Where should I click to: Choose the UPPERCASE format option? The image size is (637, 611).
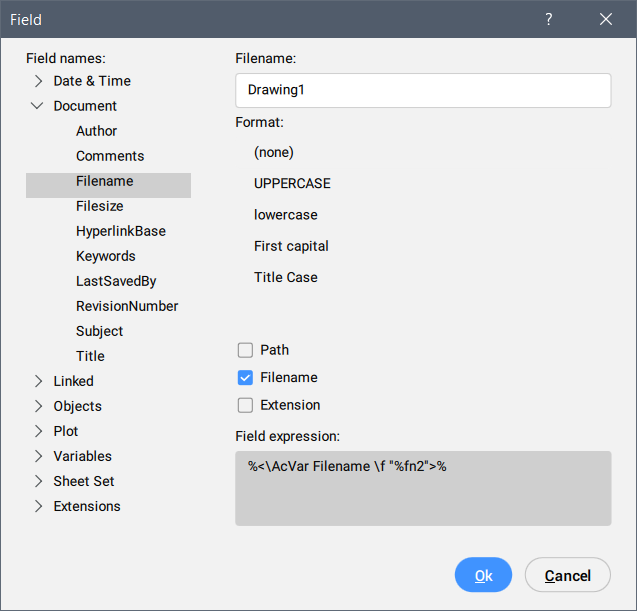pyautogui.click(x=292, y=184)
